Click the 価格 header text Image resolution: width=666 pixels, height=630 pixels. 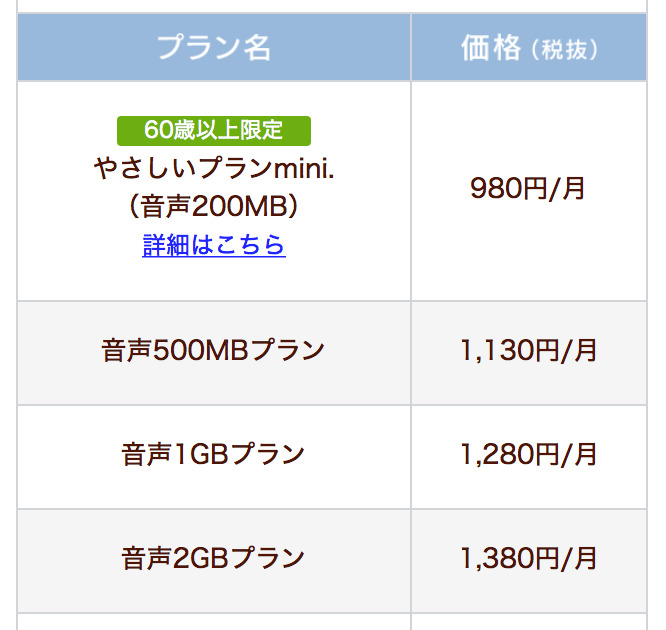(x=492, y=48)
